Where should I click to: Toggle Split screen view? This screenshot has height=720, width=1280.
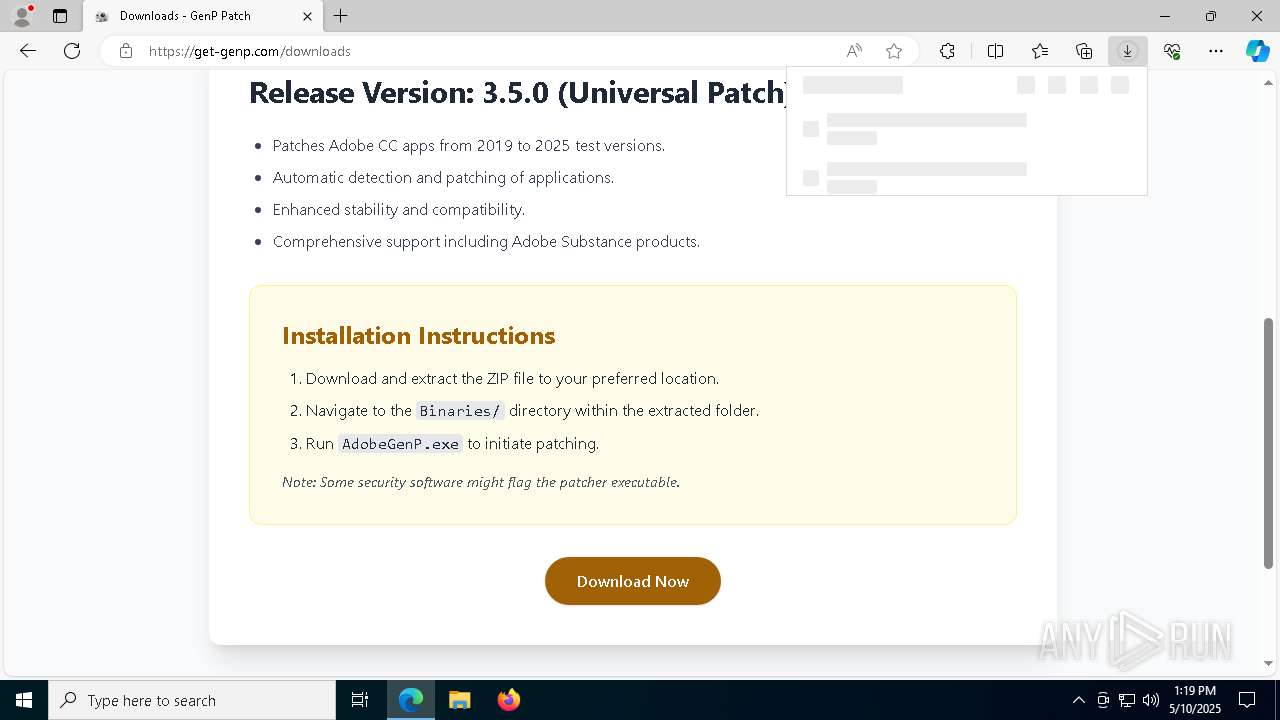tap(996, 51)
